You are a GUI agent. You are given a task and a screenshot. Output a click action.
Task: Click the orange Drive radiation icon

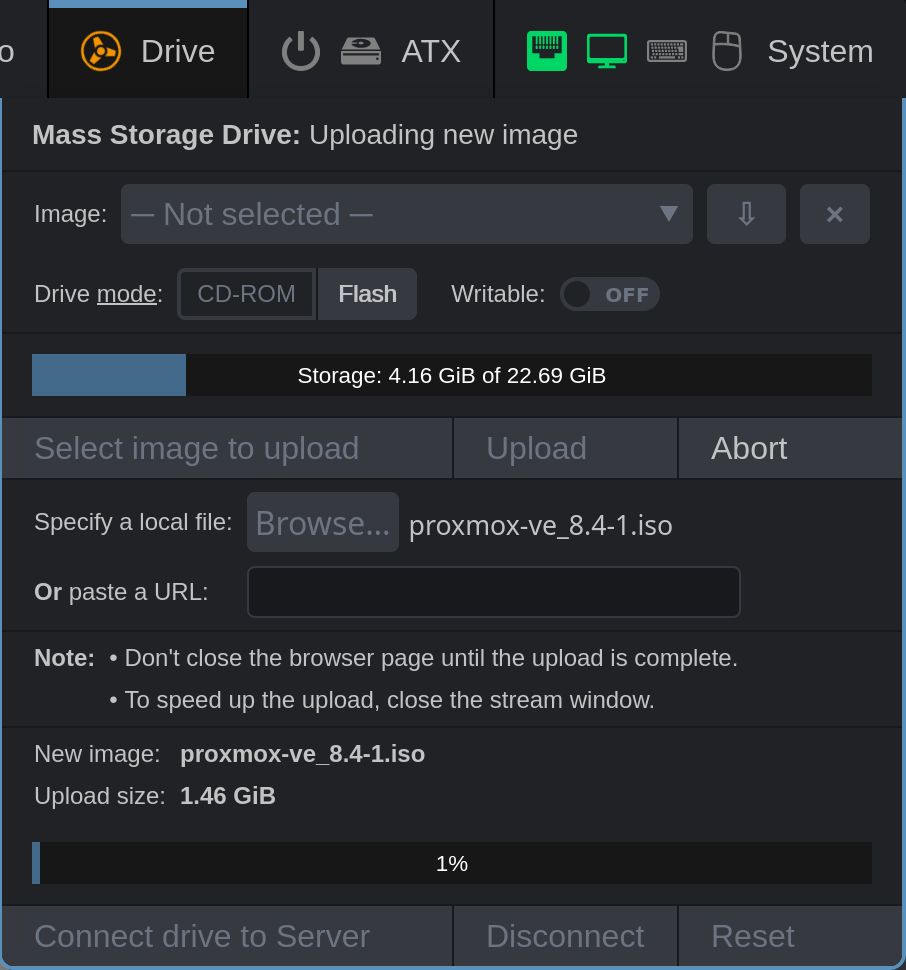coord(101,51)
